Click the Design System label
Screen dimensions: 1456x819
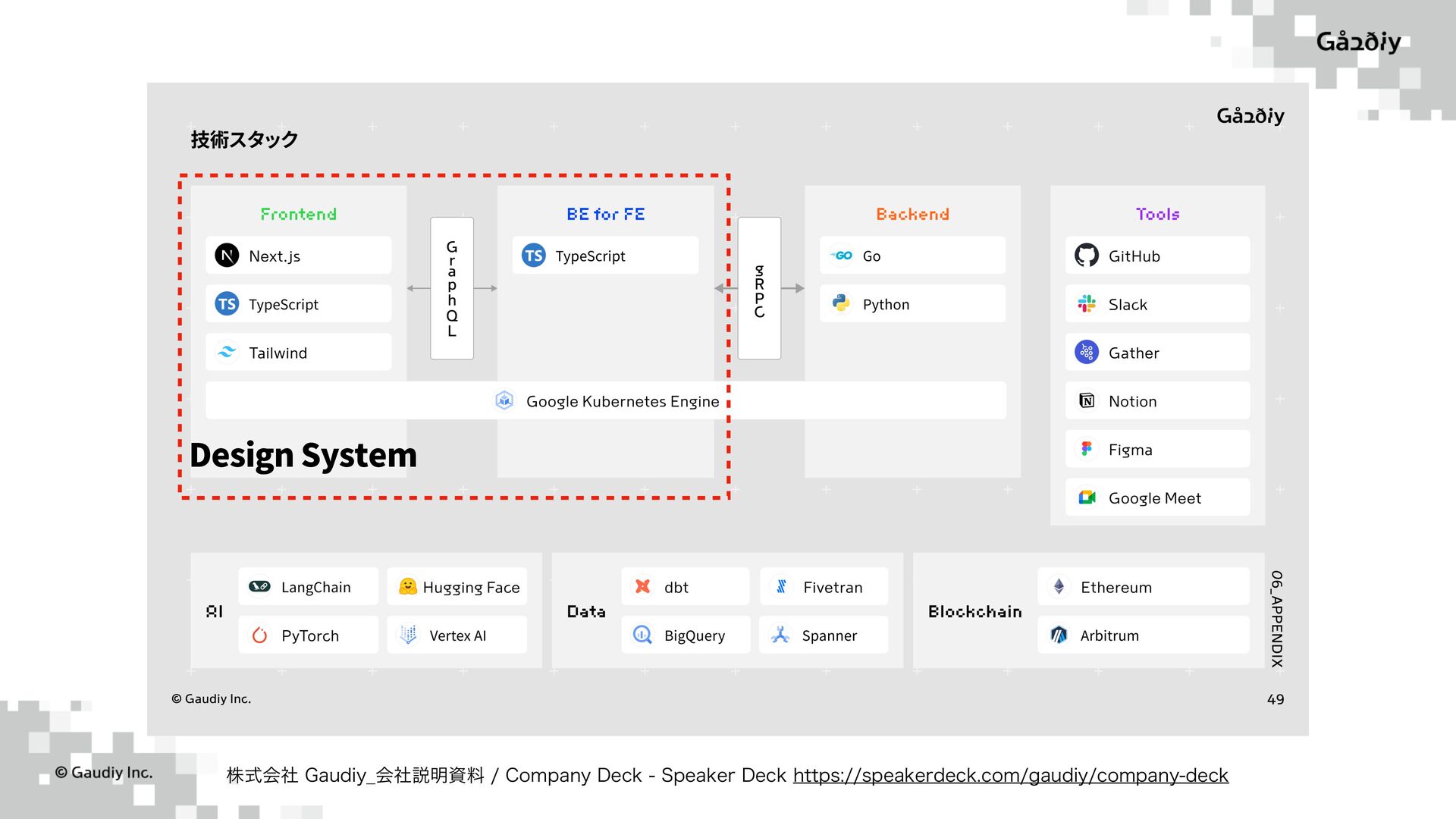click(303, 455)
